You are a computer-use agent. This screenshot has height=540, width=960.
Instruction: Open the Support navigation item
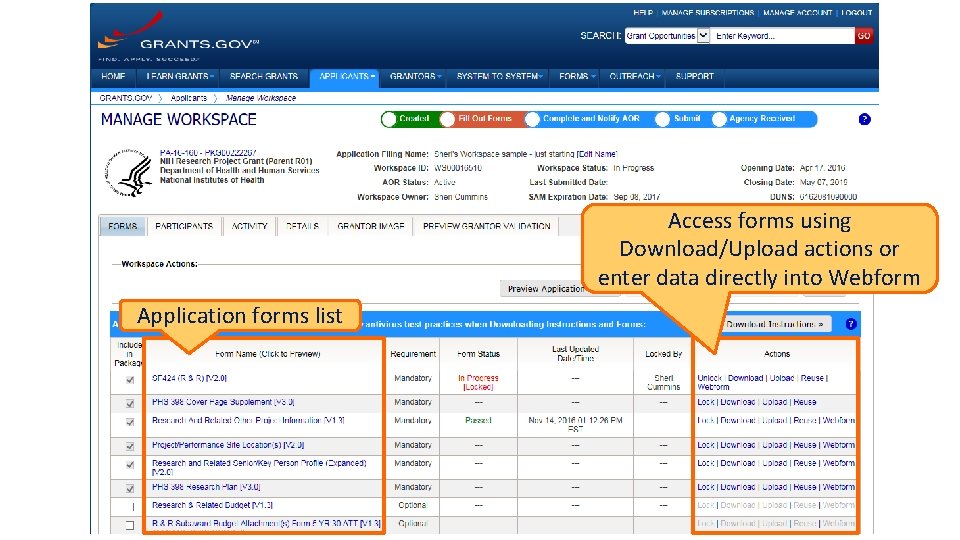(x=695, y=77)
